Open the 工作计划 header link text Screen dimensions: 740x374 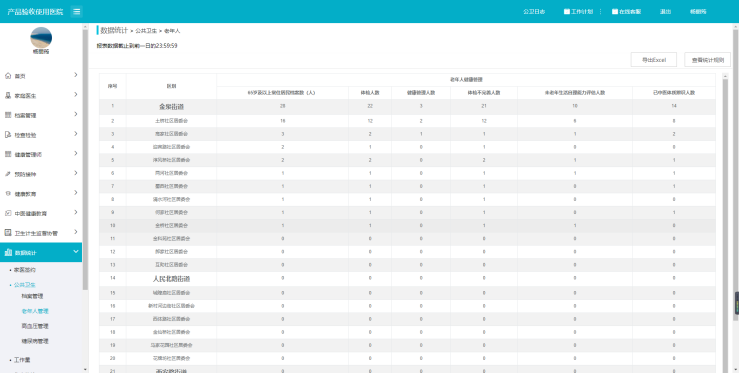coord(582,12)
